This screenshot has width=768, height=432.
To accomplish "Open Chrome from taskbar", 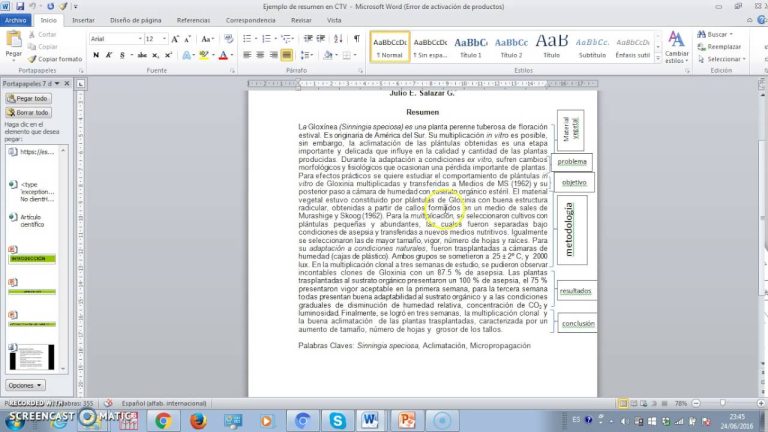I will 163,421.
